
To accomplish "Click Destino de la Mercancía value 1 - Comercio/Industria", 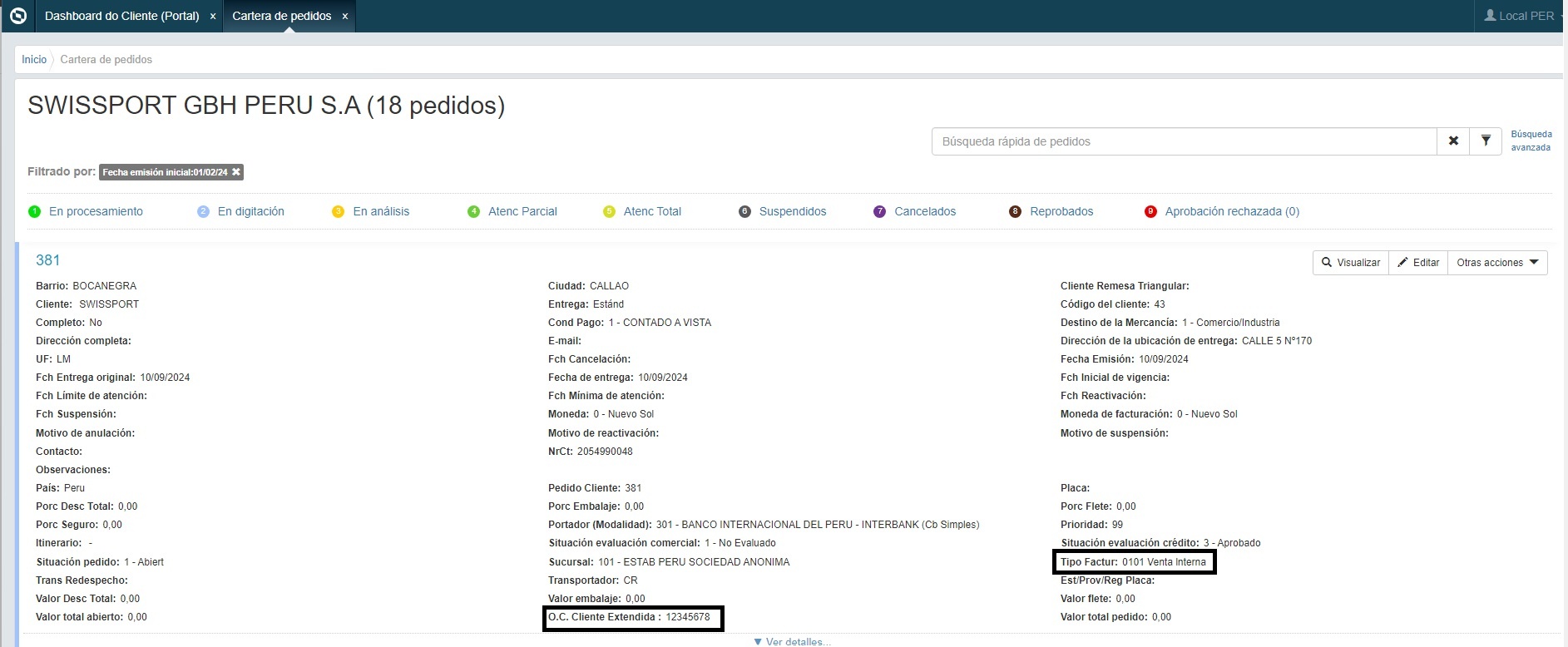I will click(1231, 323).
